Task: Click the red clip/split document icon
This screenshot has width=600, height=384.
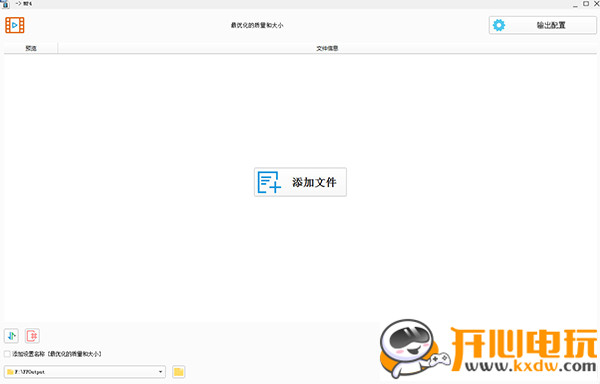Action: 32,336
